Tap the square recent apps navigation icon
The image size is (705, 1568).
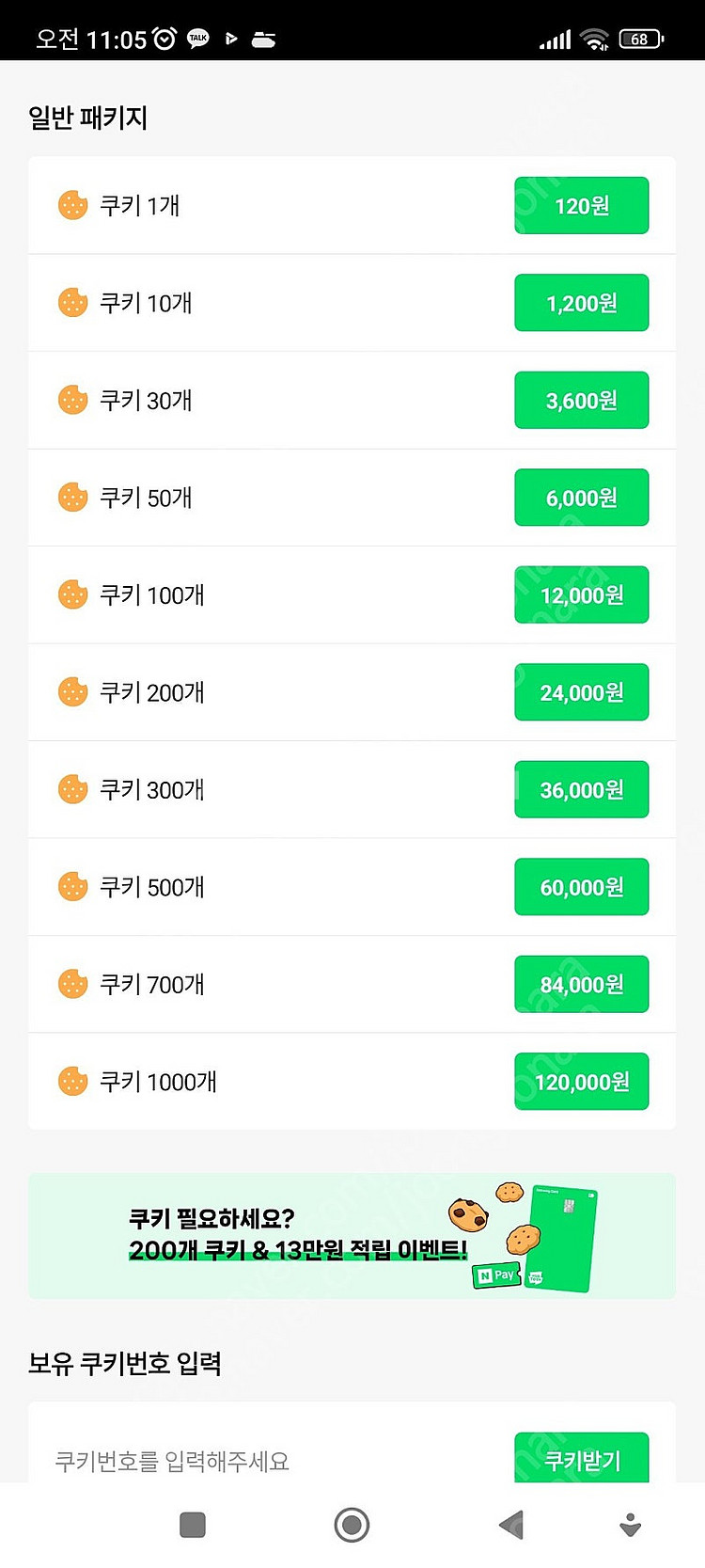click(x=193, y=1525)
